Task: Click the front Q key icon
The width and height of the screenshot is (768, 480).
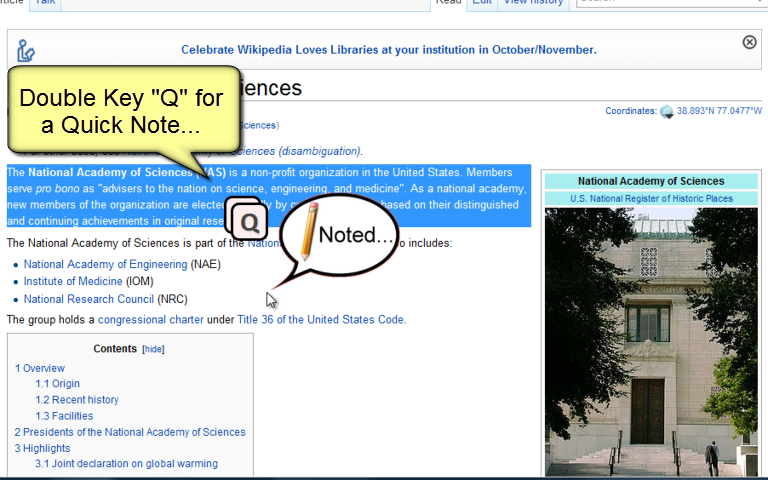Action: pyautogui.click(x=249, y=222)
